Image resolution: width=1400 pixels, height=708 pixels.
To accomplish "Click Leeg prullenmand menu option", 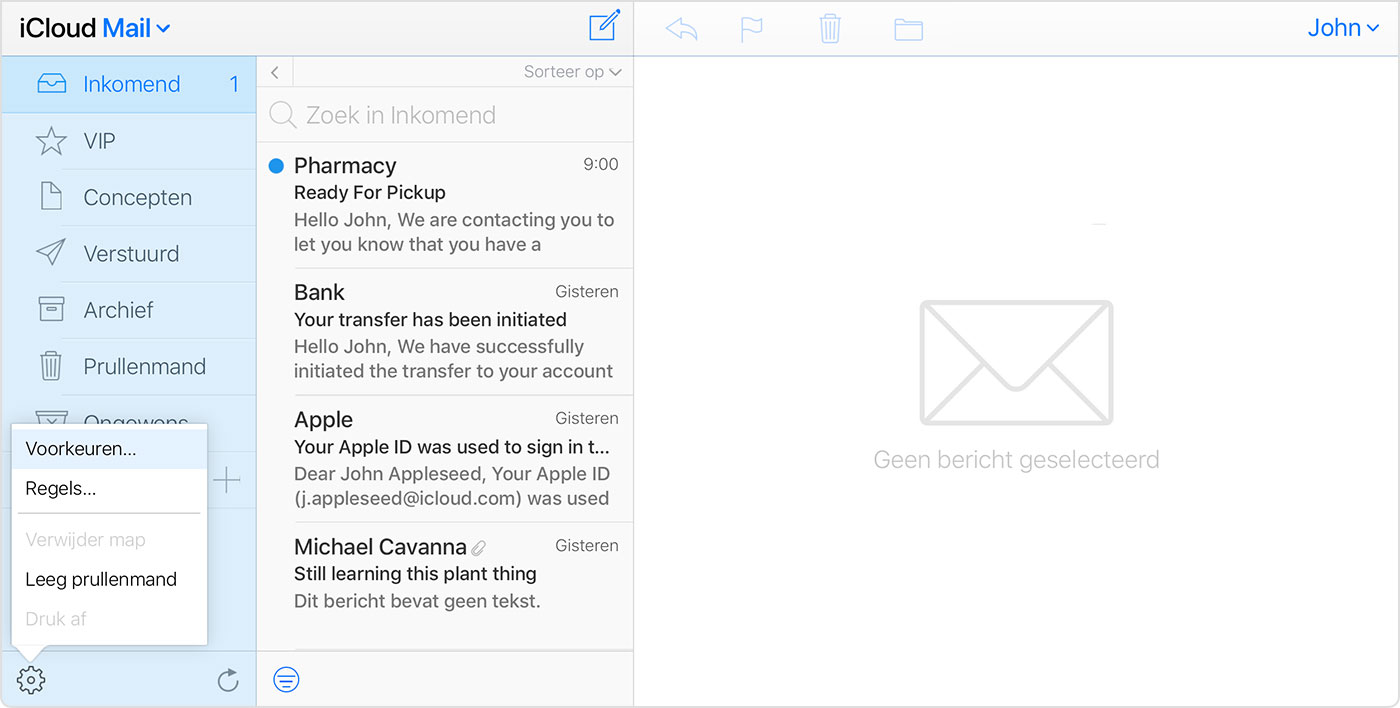I will point(101,579).
